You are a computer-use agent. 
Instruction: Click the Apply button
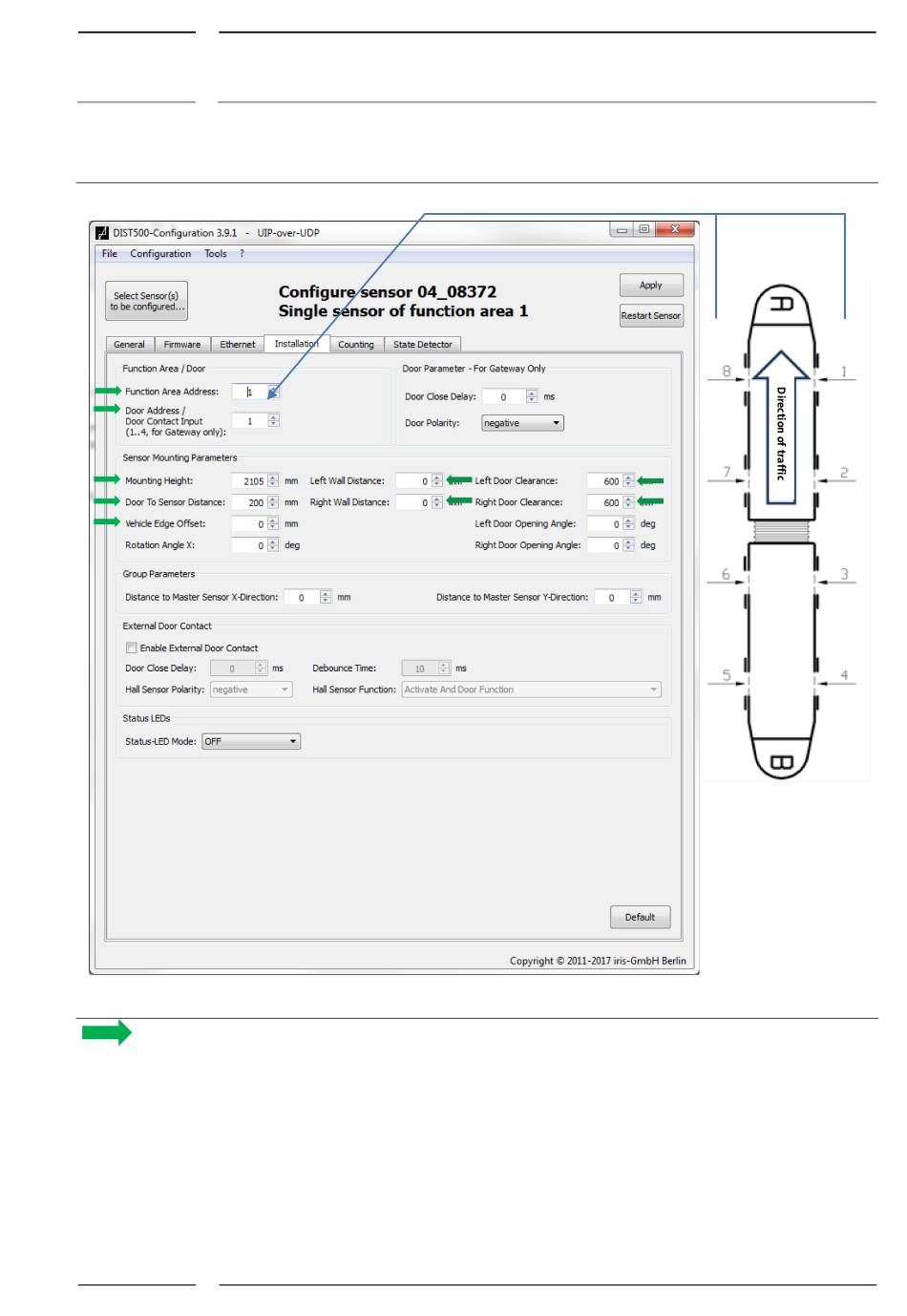651,286
